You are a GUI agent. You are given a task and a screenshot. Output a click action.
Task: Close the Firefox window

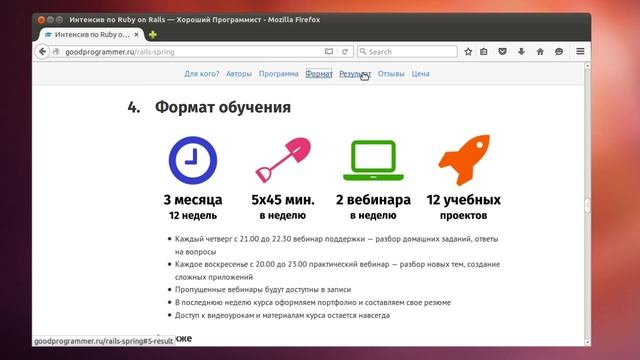[x=41, y=20]
